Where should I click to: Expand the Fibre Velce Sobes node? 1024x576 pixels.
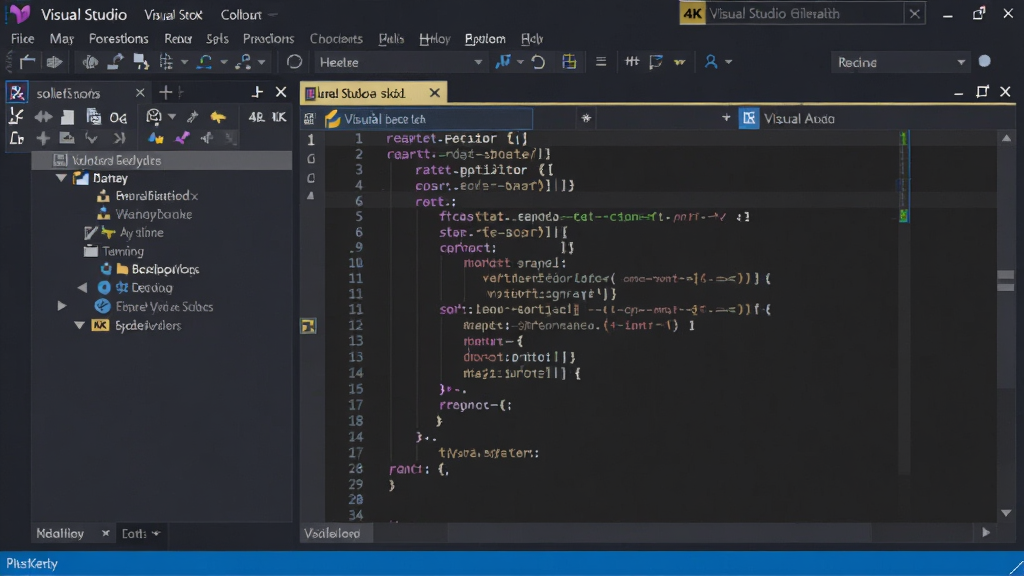[x=61, y=306]
